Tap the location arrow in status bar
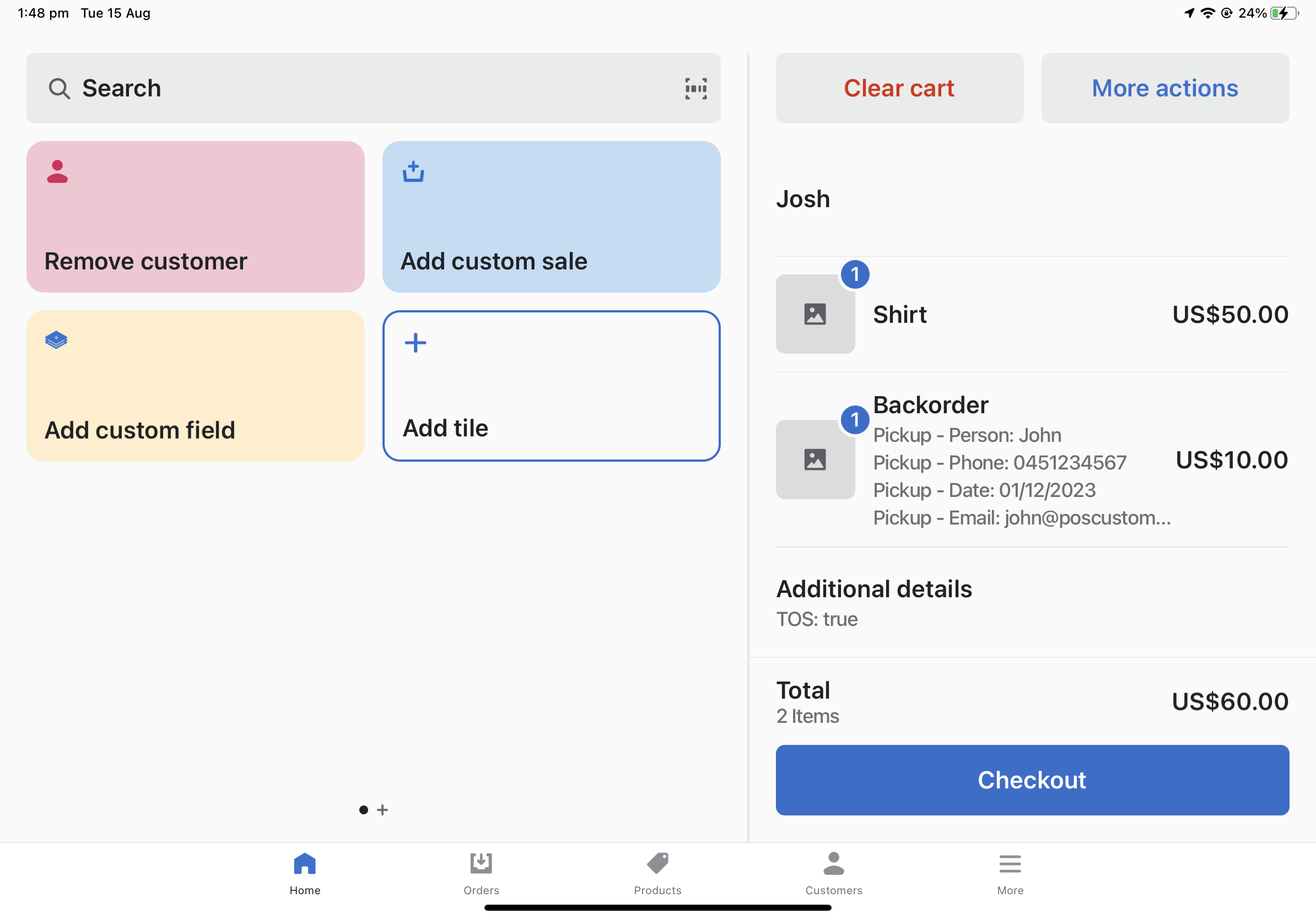The image size is (1316, 919). (1189, 13)
